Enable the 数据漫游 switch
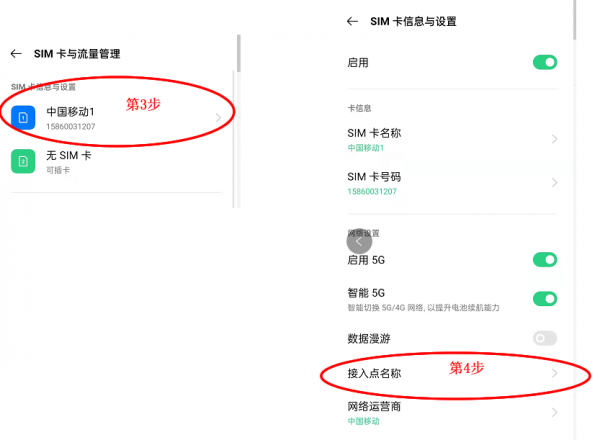The image size is (600, 440). 544,339
